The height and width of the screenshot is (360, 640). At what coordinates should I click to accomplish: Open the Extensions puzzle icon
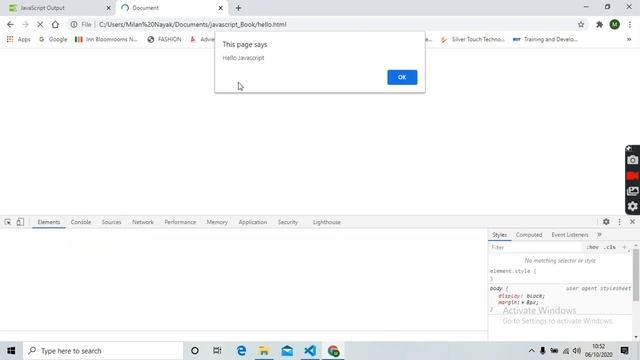(599, 24)
